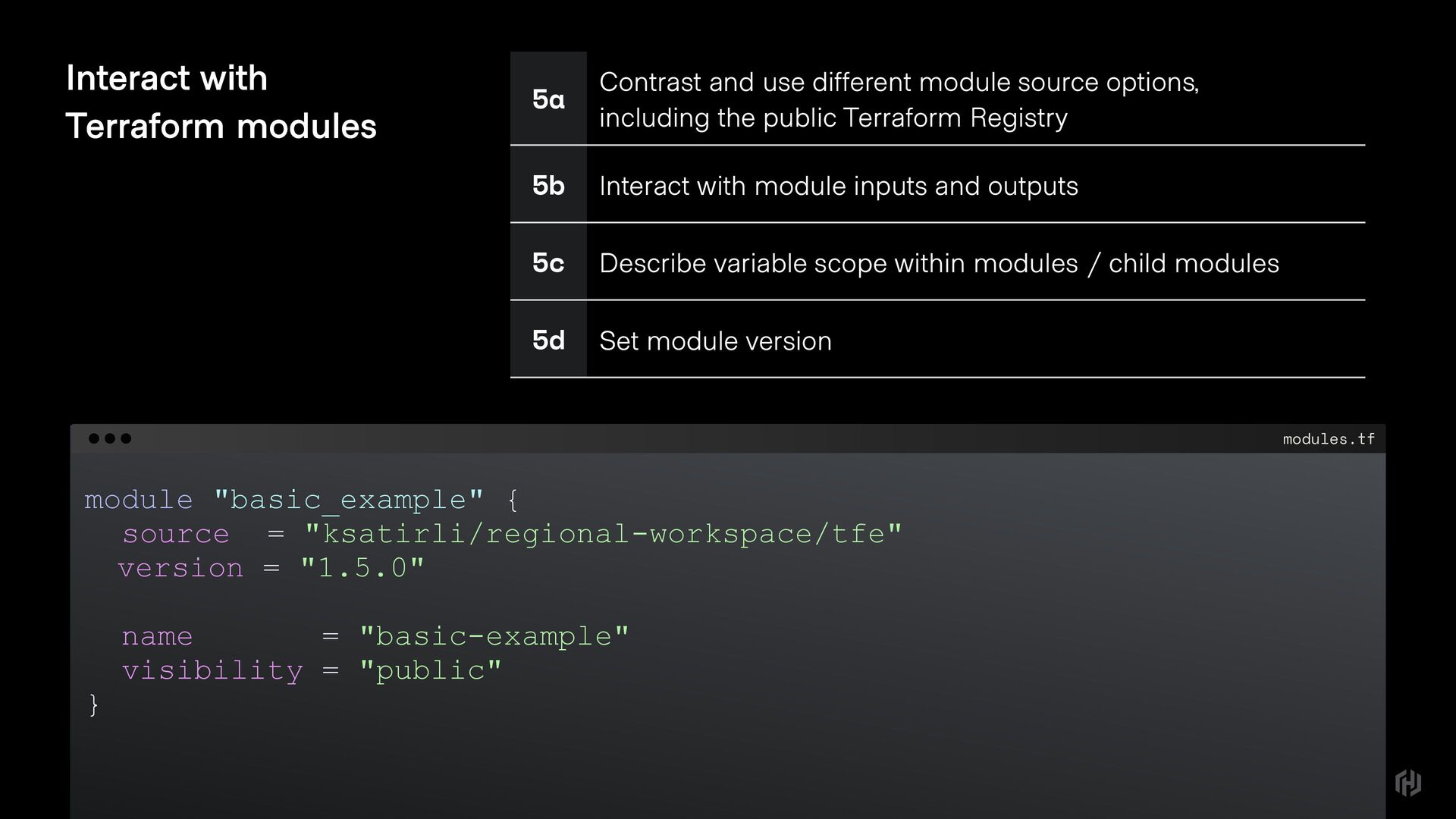Click 'Interact with module inputs and outputs' text

click(x=839, y=186)
